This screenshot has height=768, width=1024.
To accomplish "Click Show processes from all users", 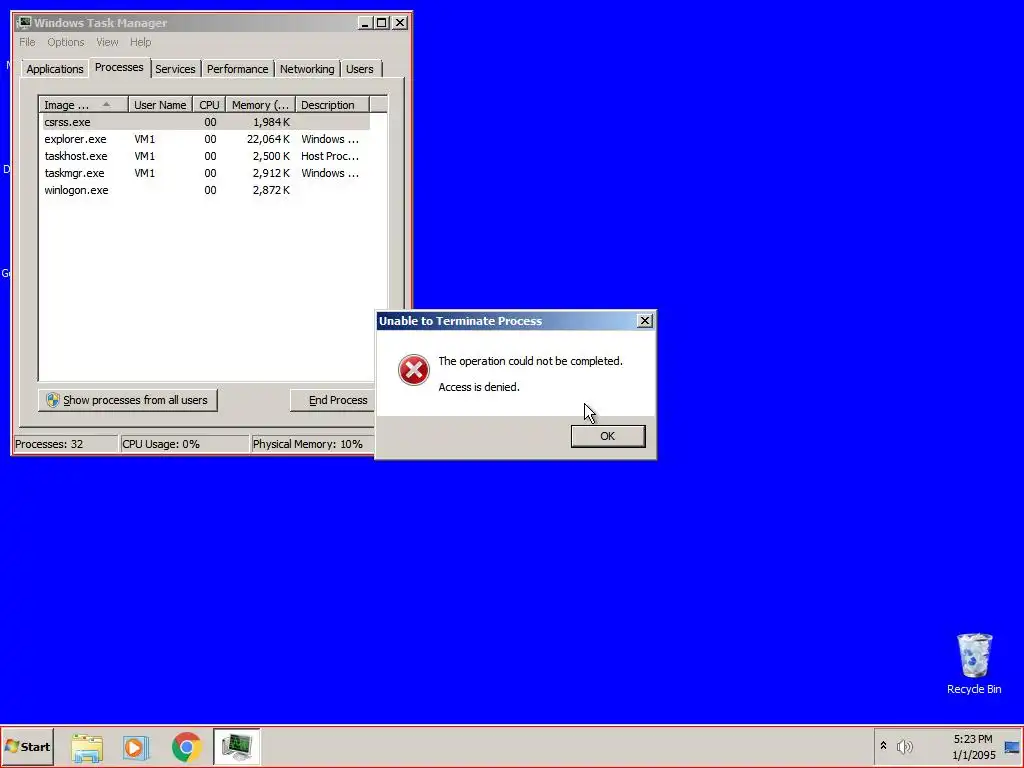I will (128, 400).
